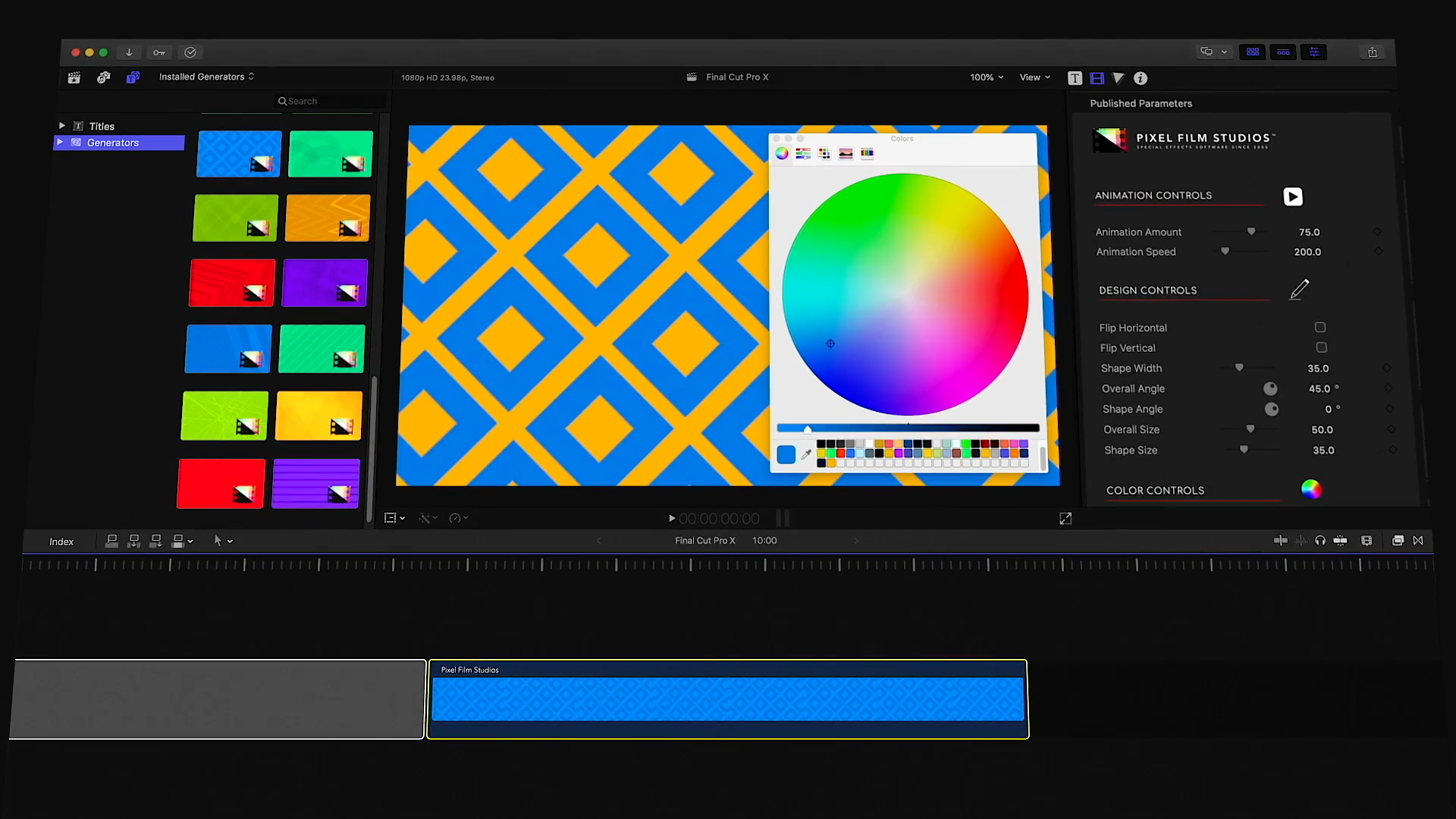Open the 100% zoom dropdown

pos(987,77)
